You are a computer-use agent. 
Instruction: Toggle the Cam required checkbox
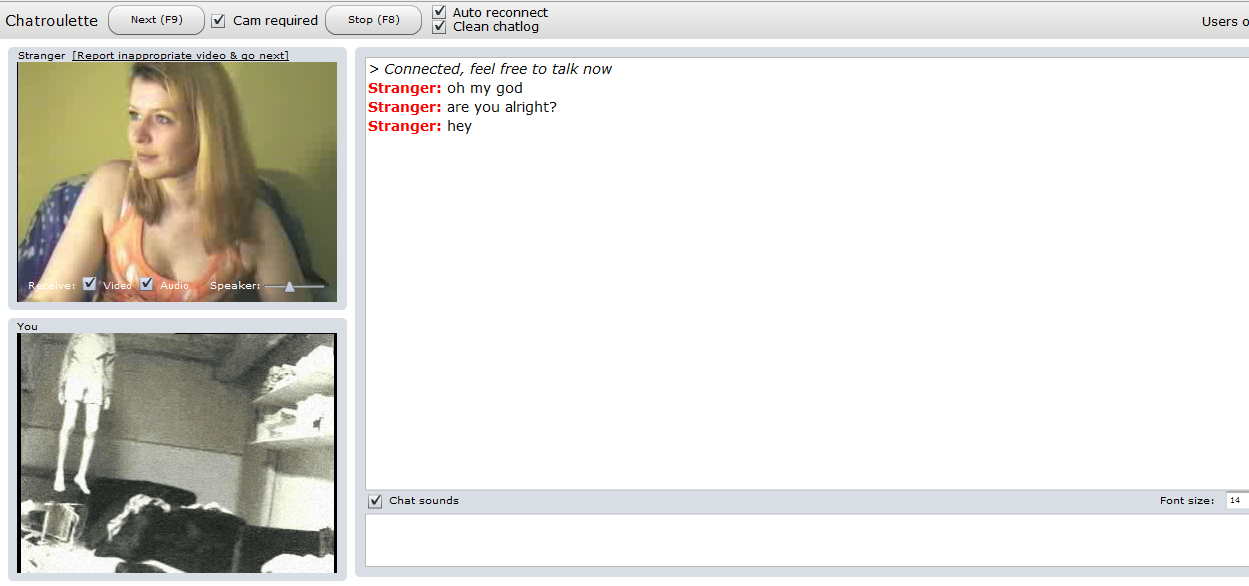pyautogui.click(x=219, y=20)
